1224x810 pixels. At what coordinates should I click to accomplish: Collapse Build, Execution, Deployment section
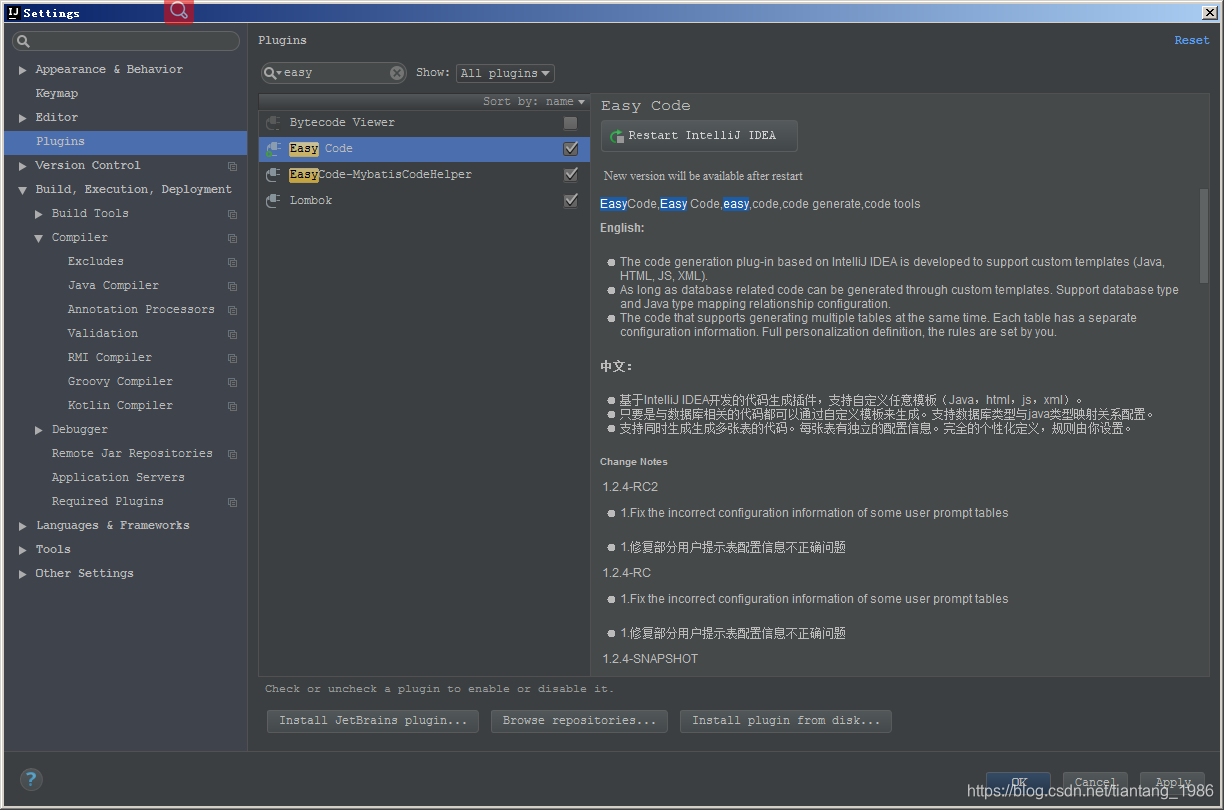point(23,190)
